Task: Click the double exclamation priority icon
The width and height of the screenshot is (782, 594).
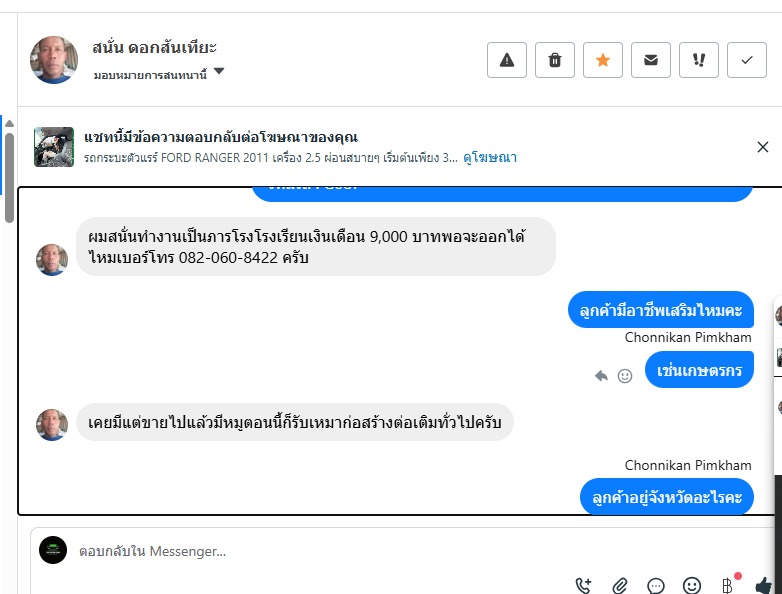Action: pos(699,60)
